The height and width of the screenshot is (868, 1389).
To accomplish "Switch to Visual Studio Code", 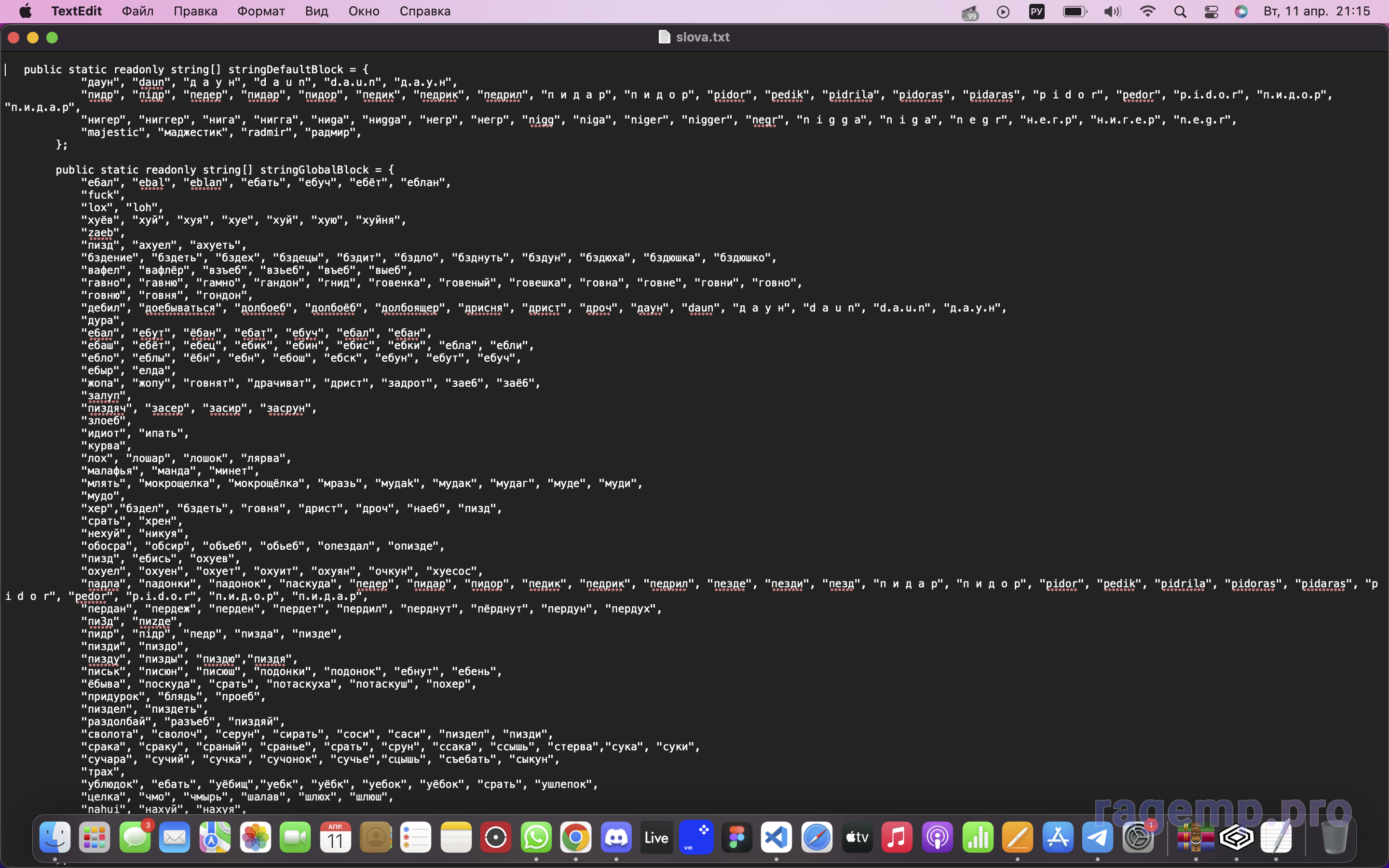I will [x=776, y=838].
